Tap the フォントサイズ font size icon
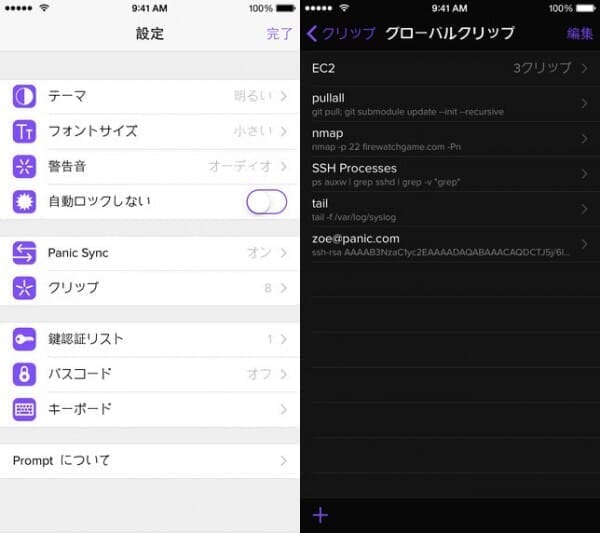Viewport: 600px width, 533px height. pos(24,131)
